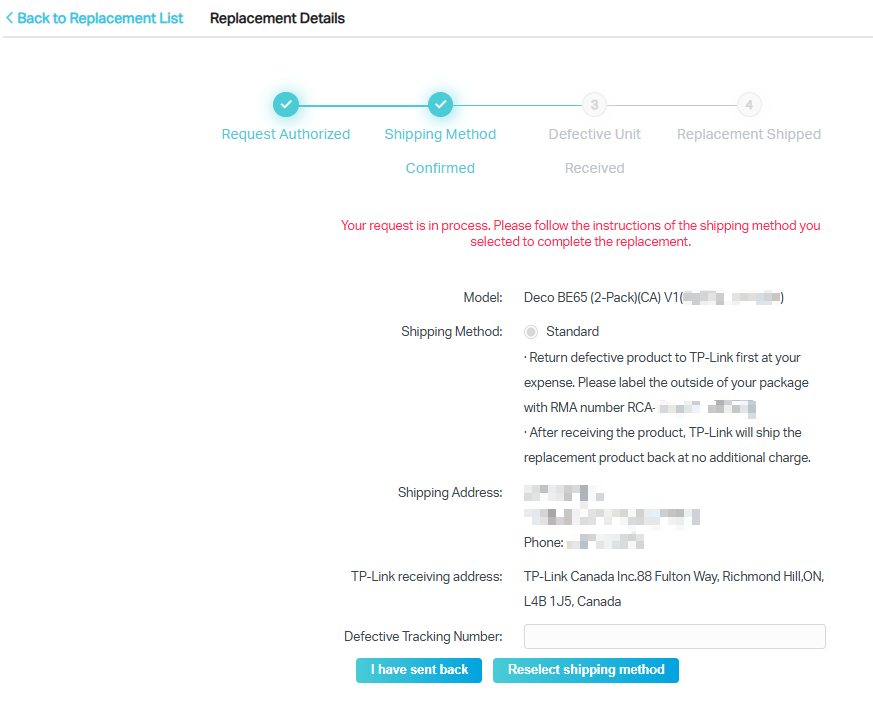873x702 pixels.
Task: Click the Replacement Shipped step label
Action: coord(749,133)
